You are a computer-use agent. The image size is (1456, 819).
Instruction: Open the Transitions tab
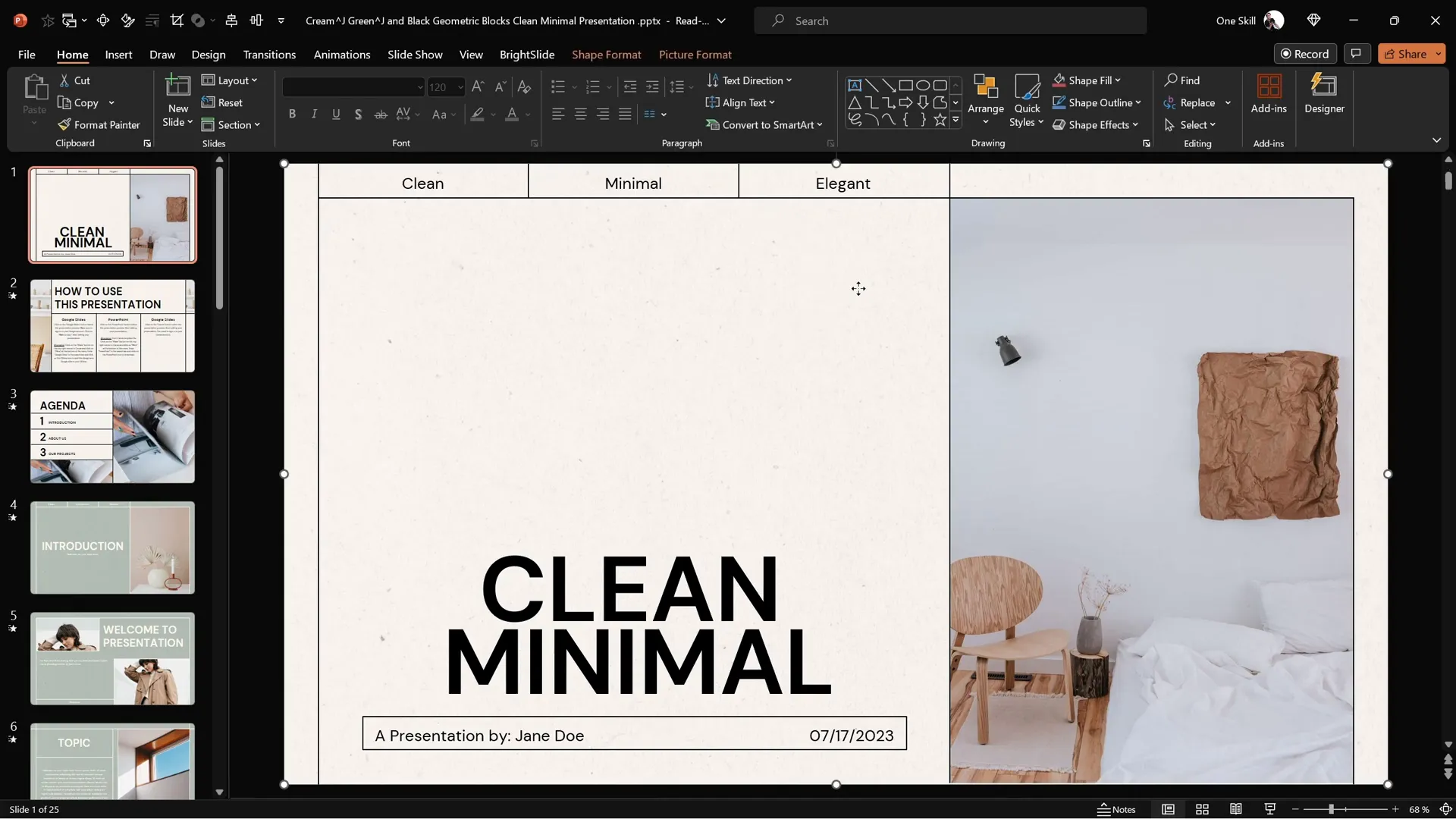click(269, 55)
